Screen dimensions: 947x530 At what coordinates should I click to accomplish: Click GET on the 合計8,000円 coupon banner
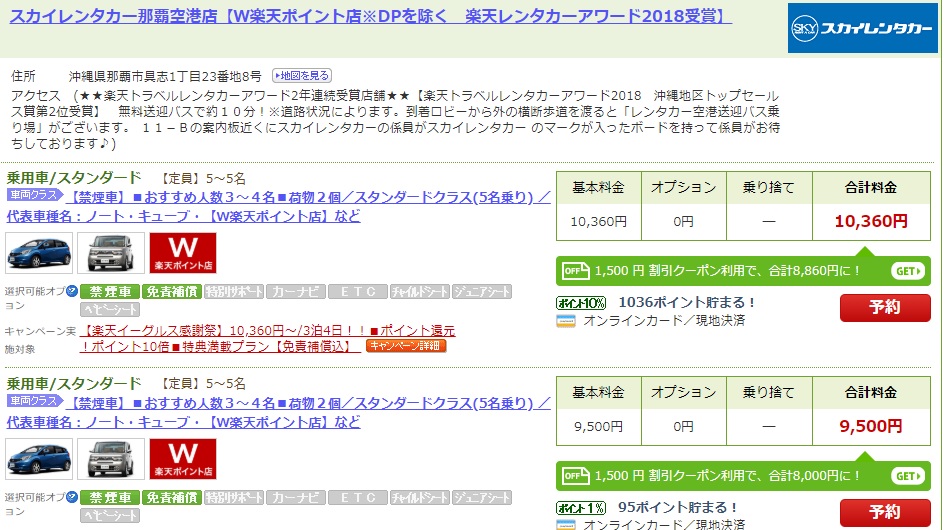[x=908, y=476]
